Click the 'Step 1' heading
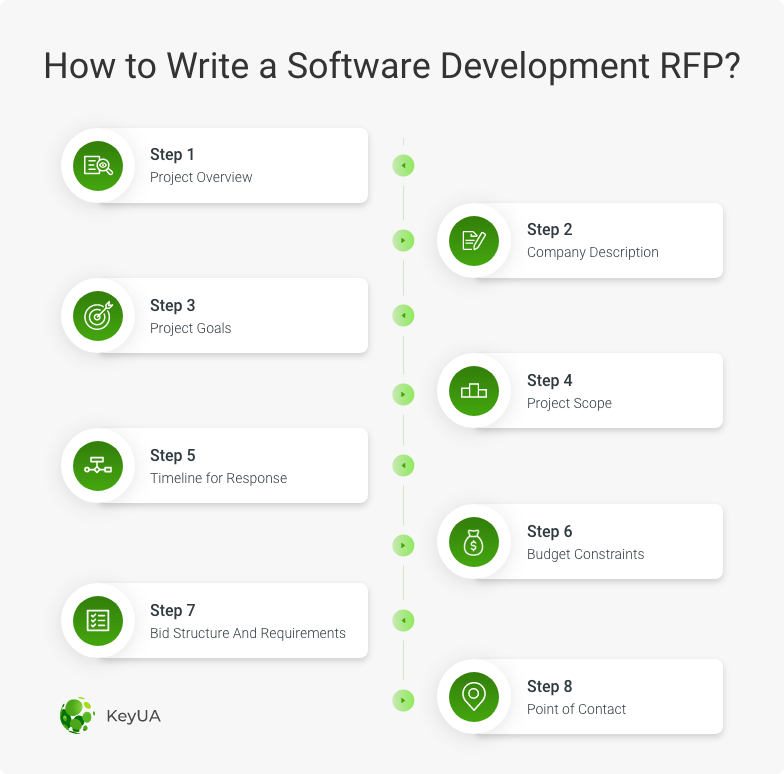The image size is (784, 774). (x=172, y=154)
